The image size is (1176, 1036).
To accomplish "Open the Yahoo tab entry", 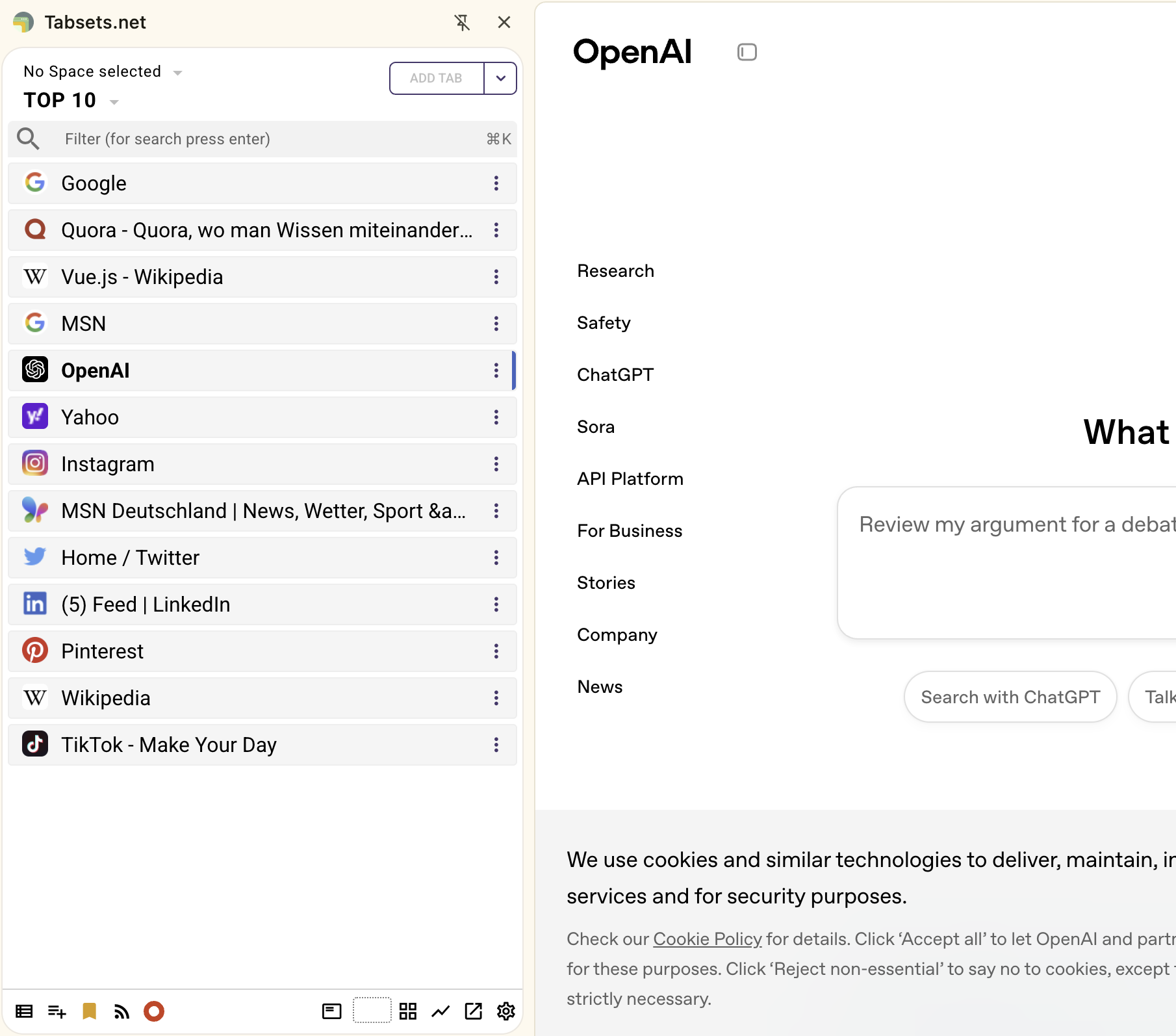I will pos(262,417).
